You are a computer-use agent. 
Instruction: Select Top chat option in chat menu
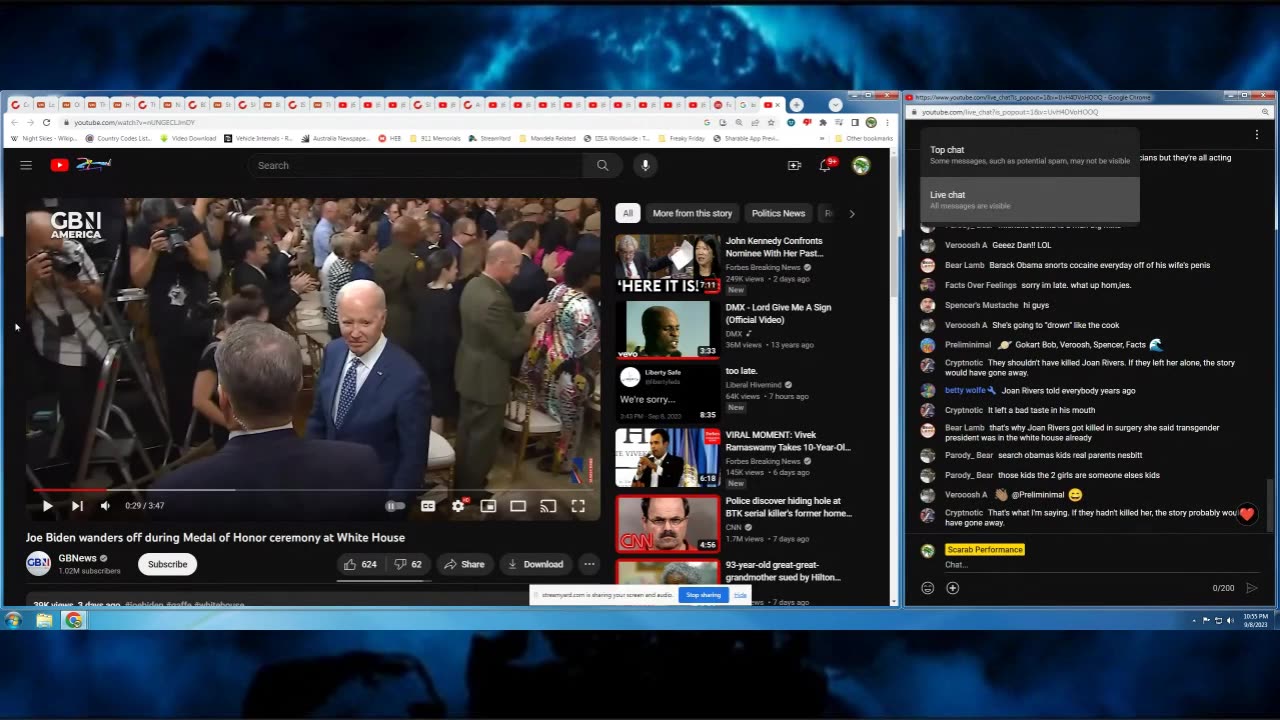click(x=1029, y=155)
